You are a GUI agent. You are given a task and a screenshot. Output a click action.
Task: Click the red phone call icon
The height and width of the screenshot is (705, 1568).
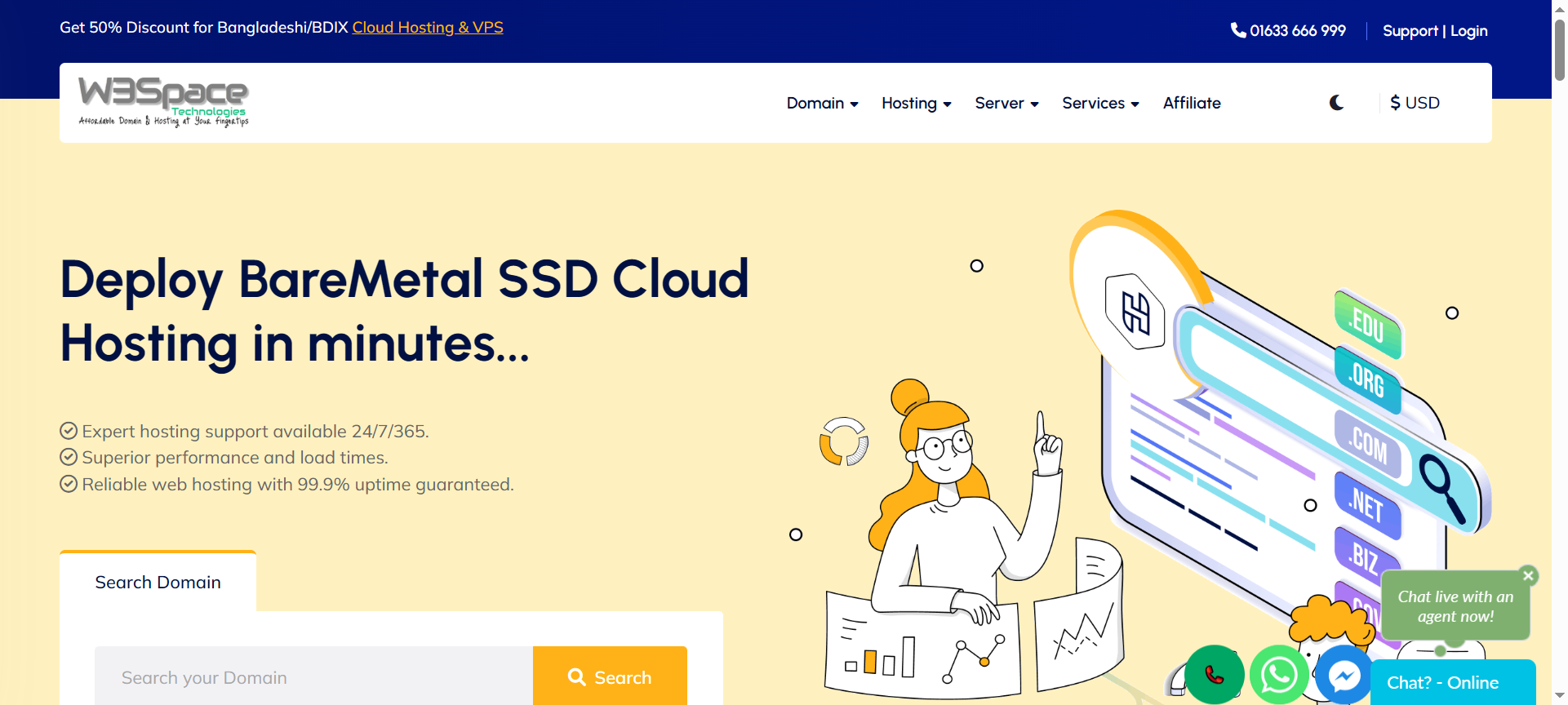(1214, 675)
